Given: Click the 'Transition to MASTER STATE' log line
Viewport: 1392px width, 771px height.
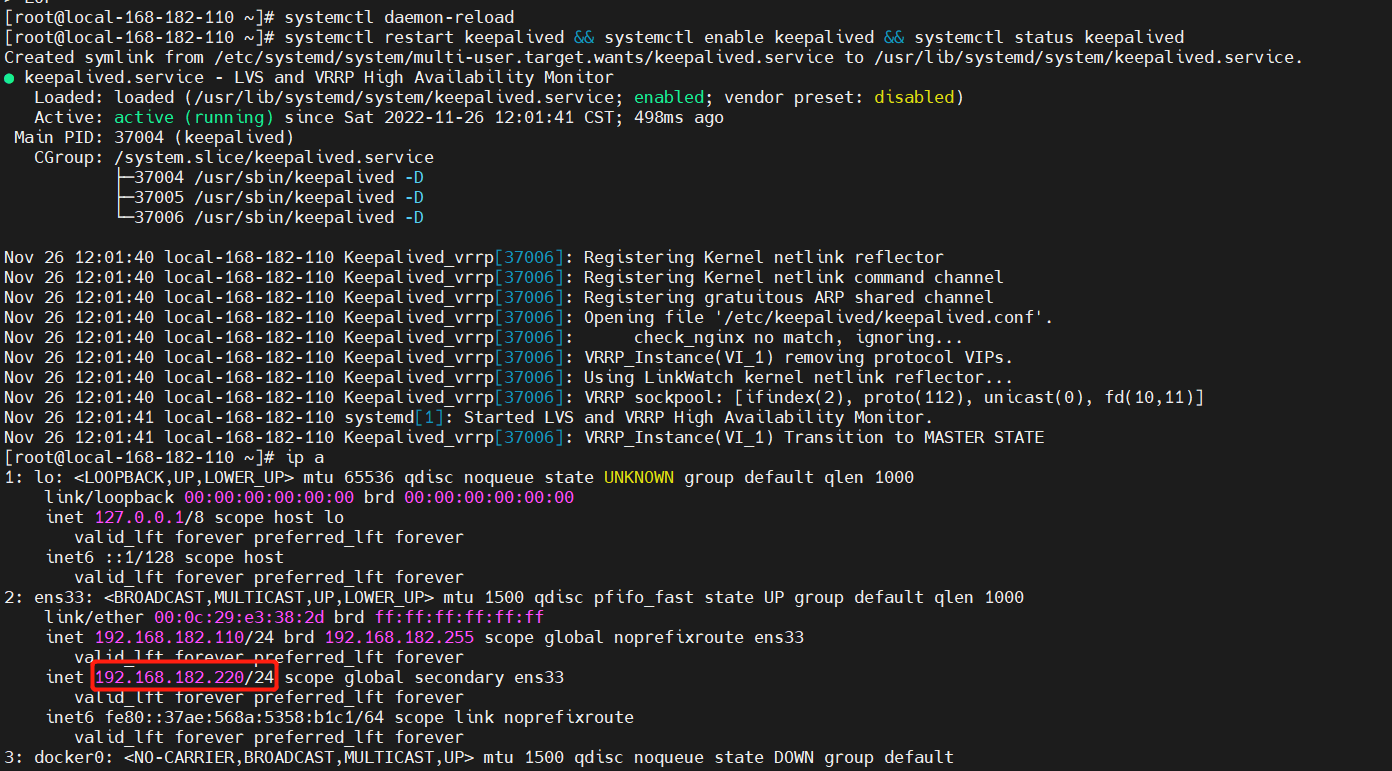Looking at the screenshot, I should [x=914, y=438].
